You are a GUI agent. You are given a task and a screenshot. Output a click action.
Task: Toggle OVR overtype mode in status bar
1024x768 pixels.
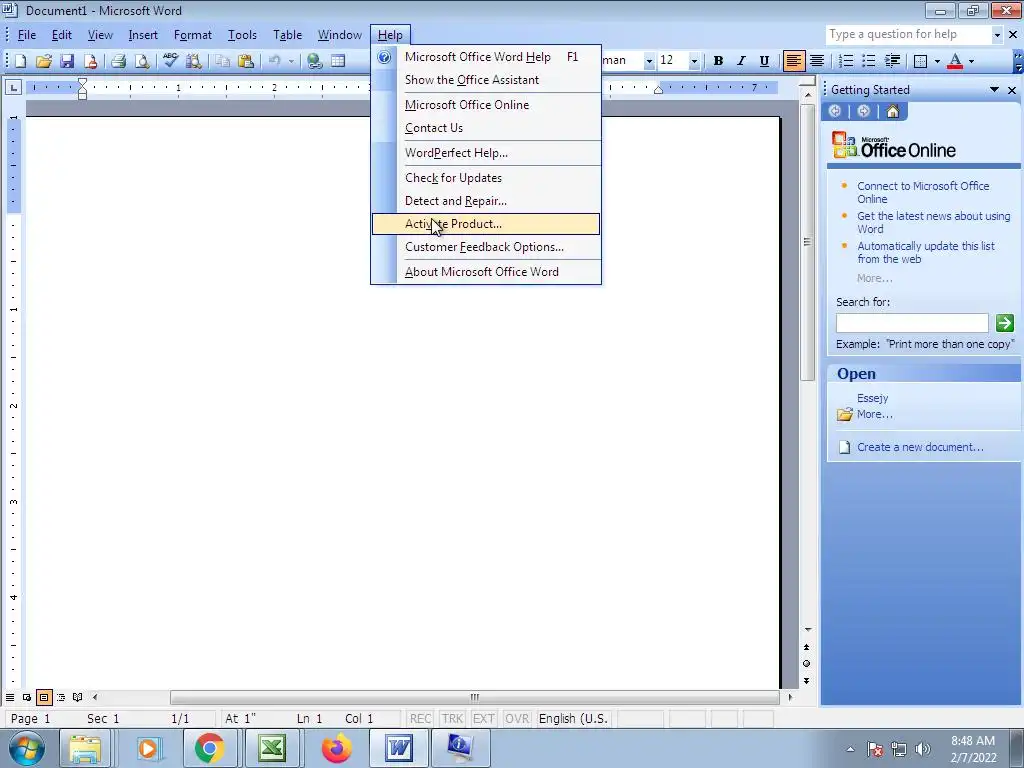coord(517,718)
